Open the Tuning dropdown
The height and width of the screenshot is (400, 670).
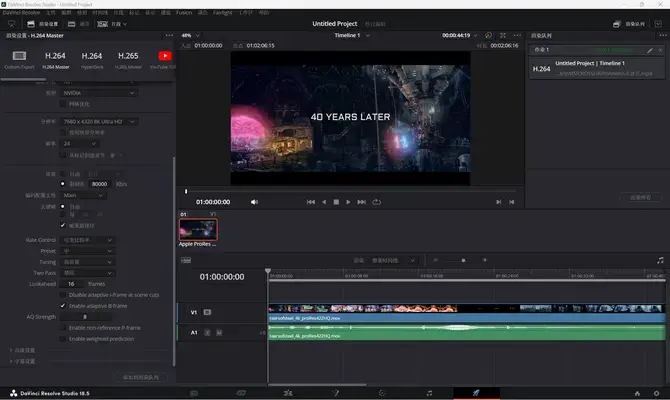87,262
